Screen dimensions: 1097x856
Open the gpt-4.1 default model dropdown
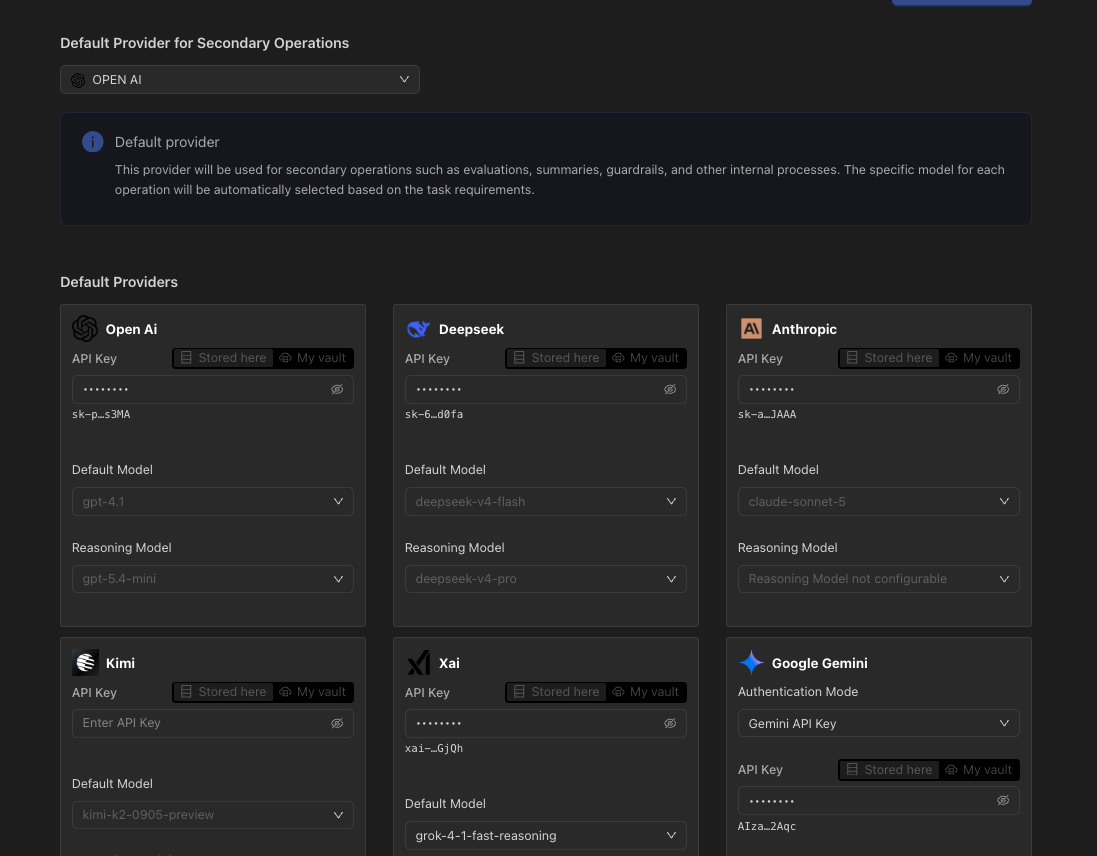(x=213, y=501)
